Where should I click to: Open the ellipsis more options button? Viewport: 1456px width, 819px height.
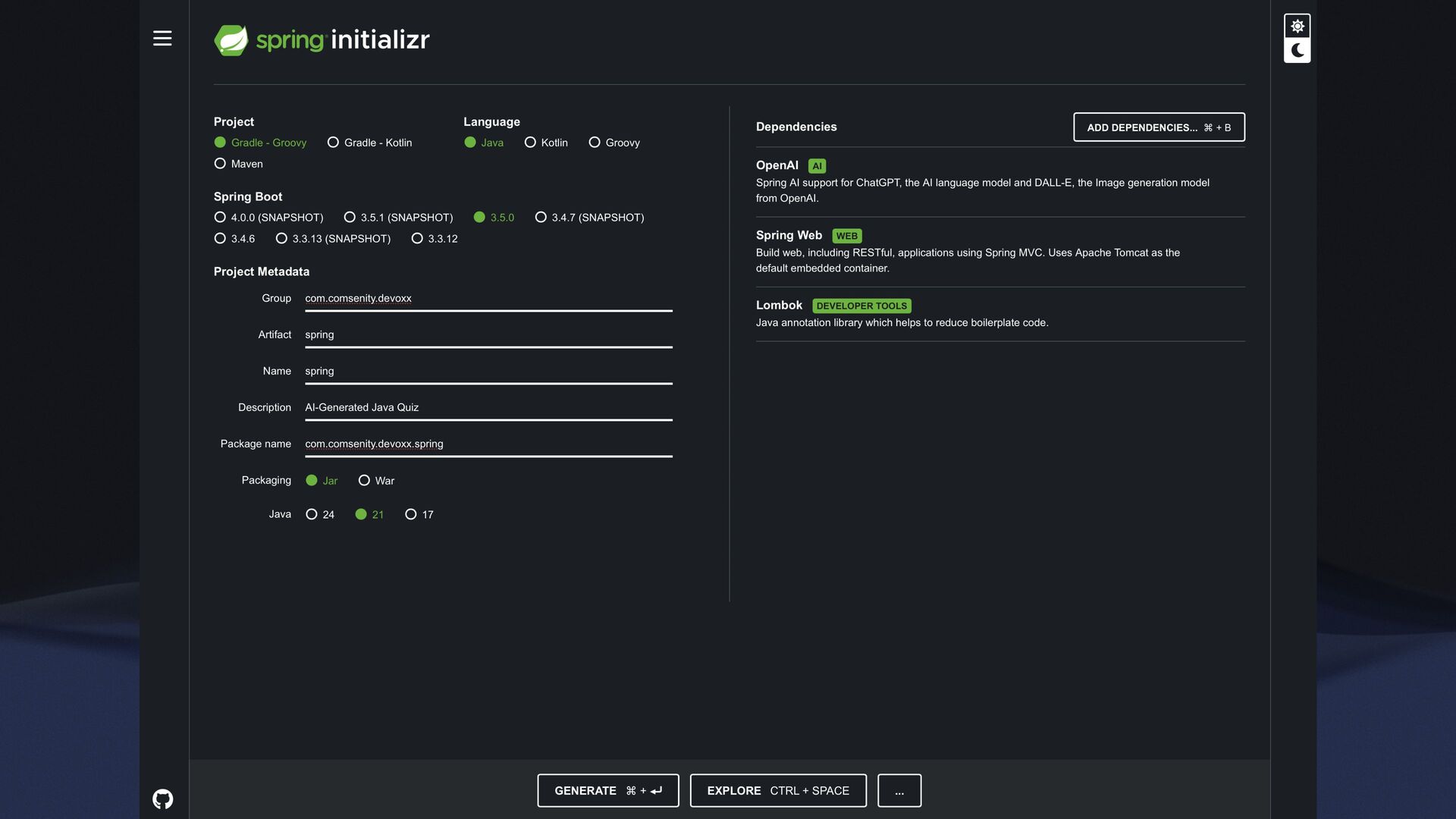(899, 791)
